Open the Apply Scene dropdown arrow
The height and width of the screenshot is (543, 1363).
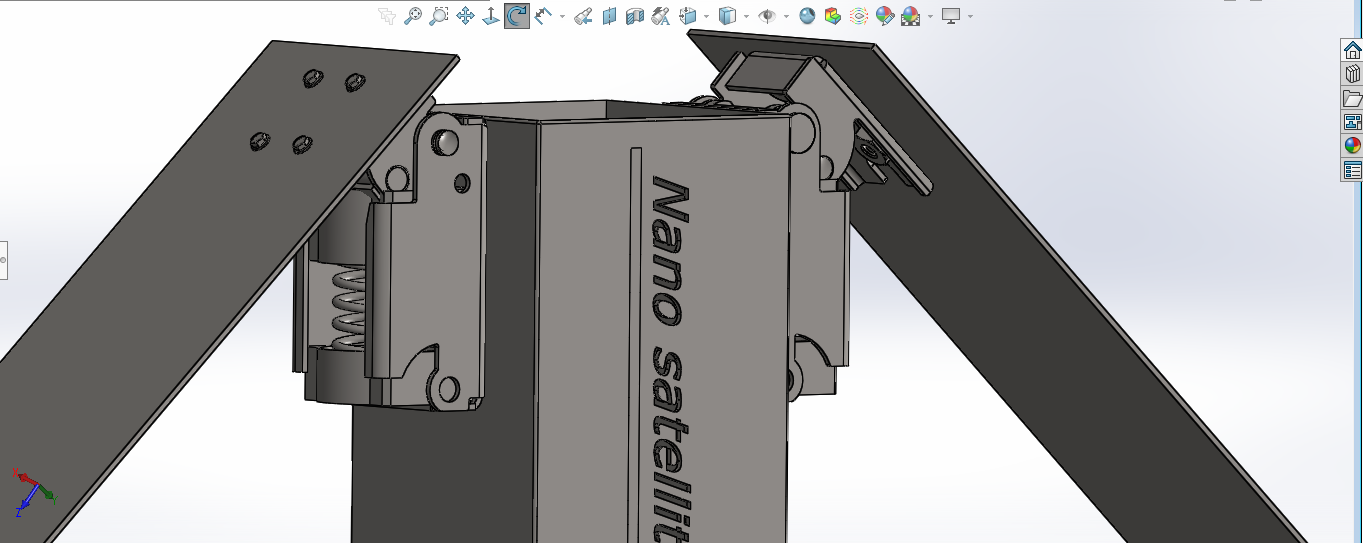coord(931,17)
